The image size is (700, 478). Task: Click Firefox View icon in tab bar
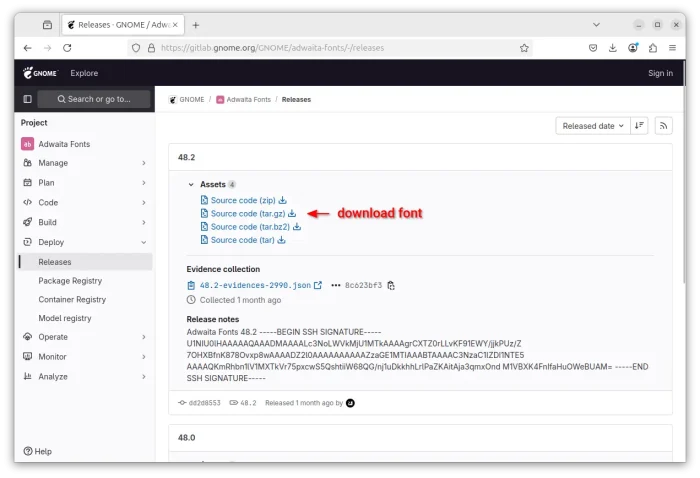47,25
